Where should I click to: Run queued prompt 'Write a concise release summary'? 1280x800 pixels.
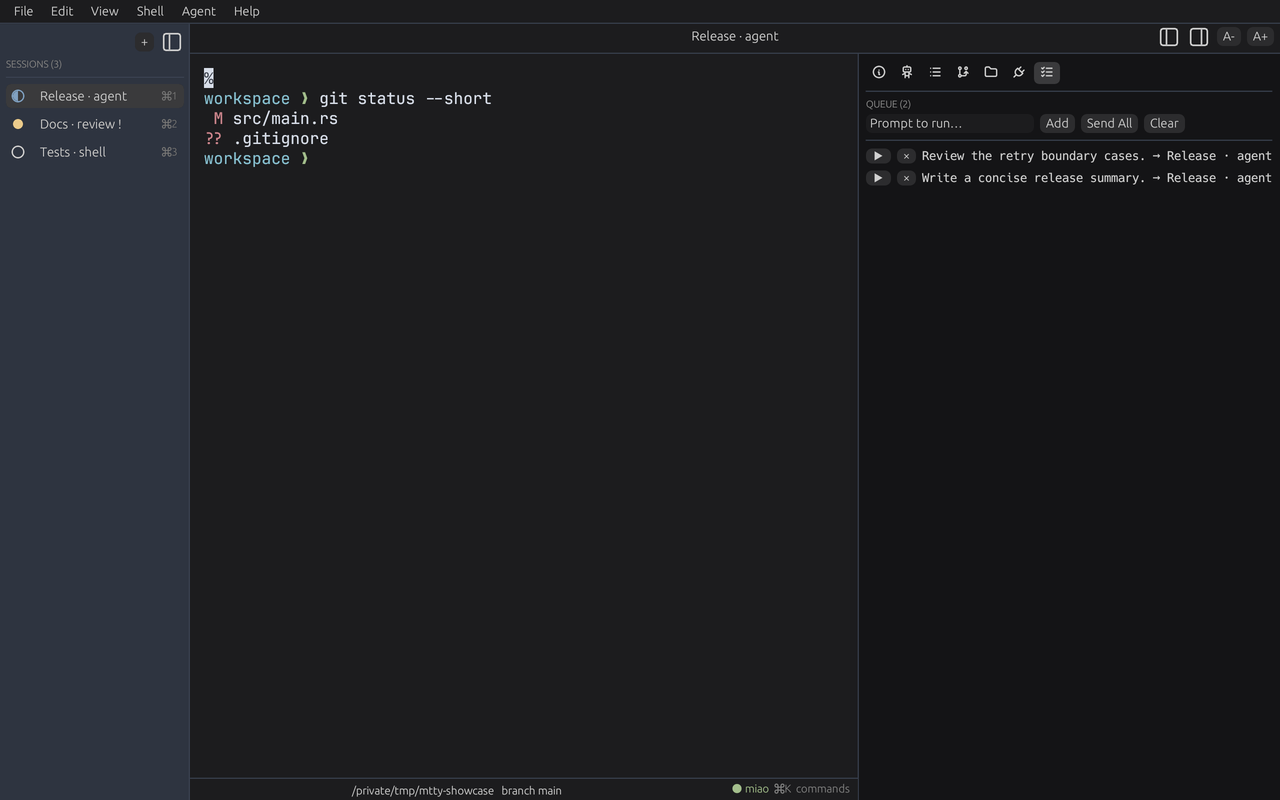[x=878, y=178]
